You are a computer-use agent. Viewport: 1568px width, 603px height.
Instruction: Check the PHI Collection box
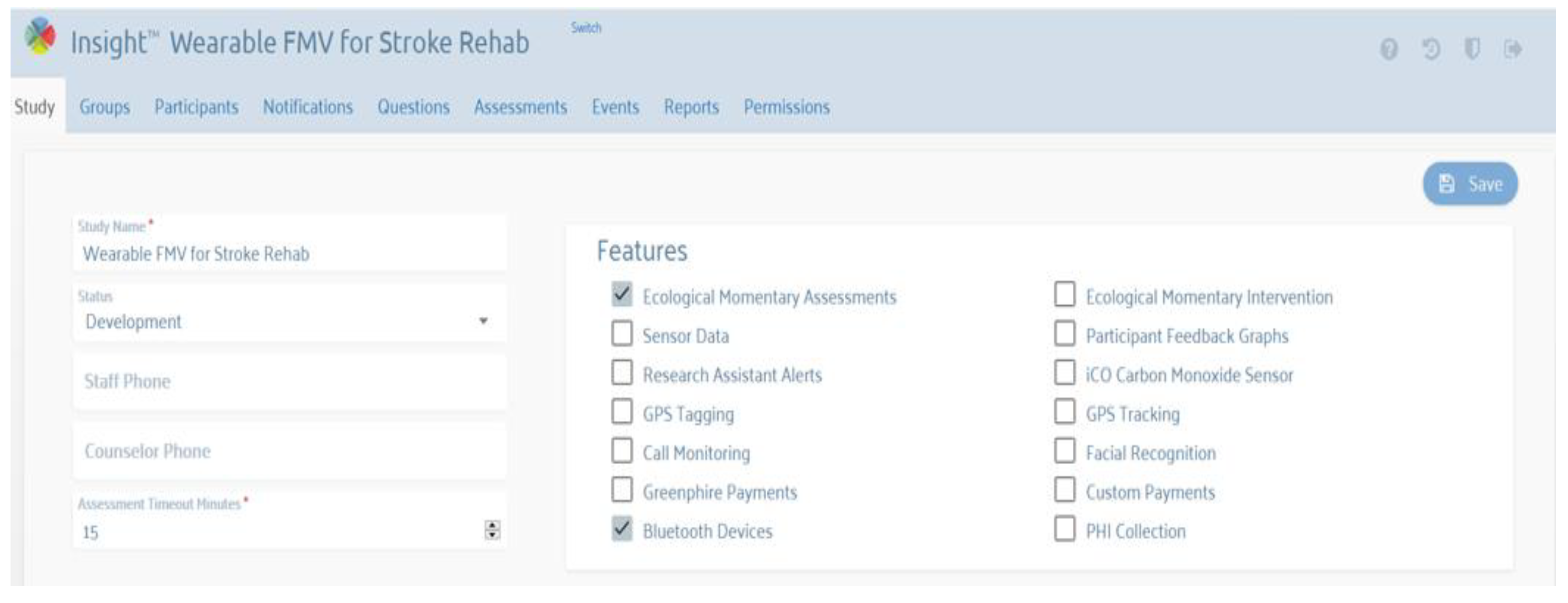tap(1064, 529)
